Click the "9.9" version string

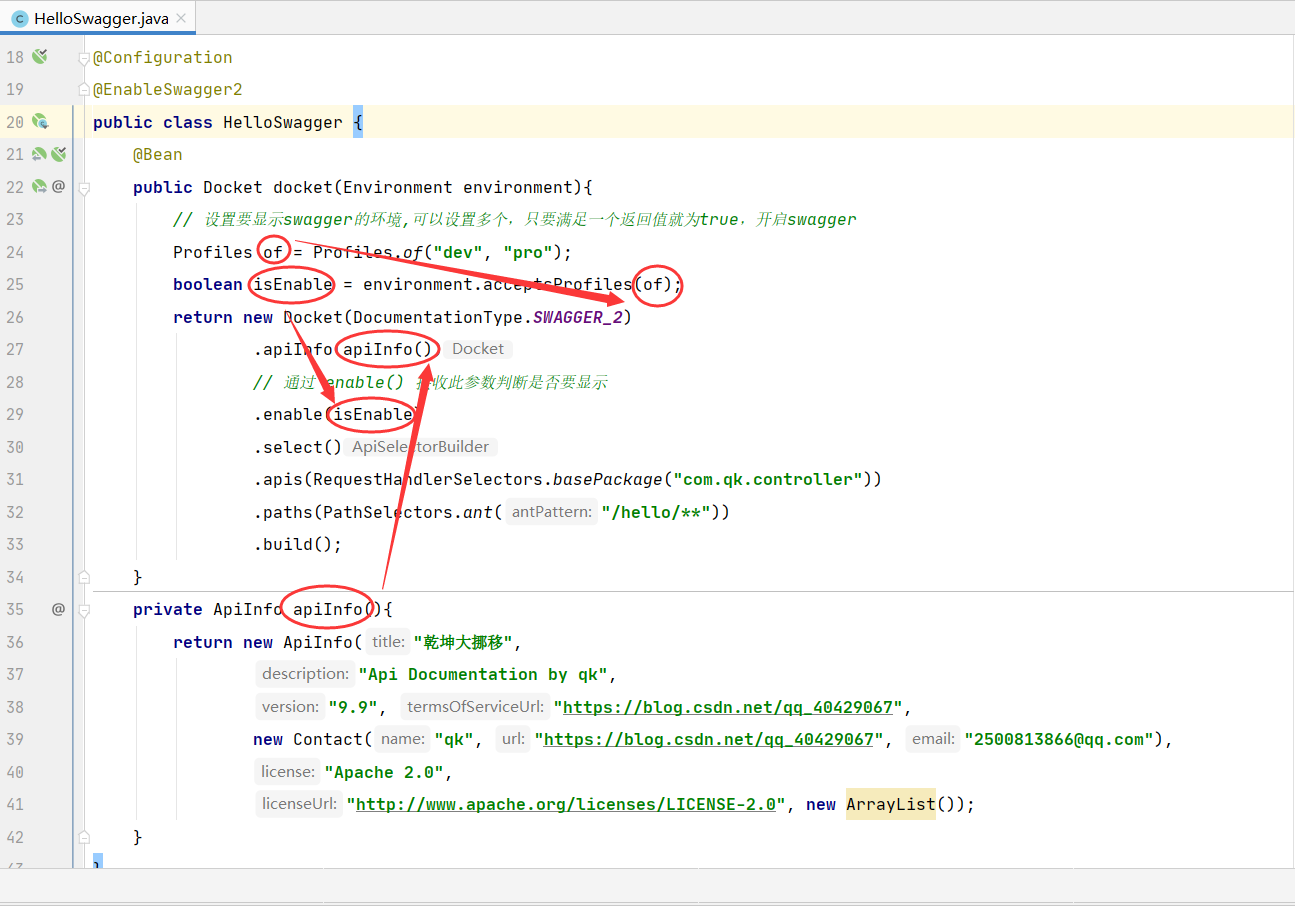353,707
